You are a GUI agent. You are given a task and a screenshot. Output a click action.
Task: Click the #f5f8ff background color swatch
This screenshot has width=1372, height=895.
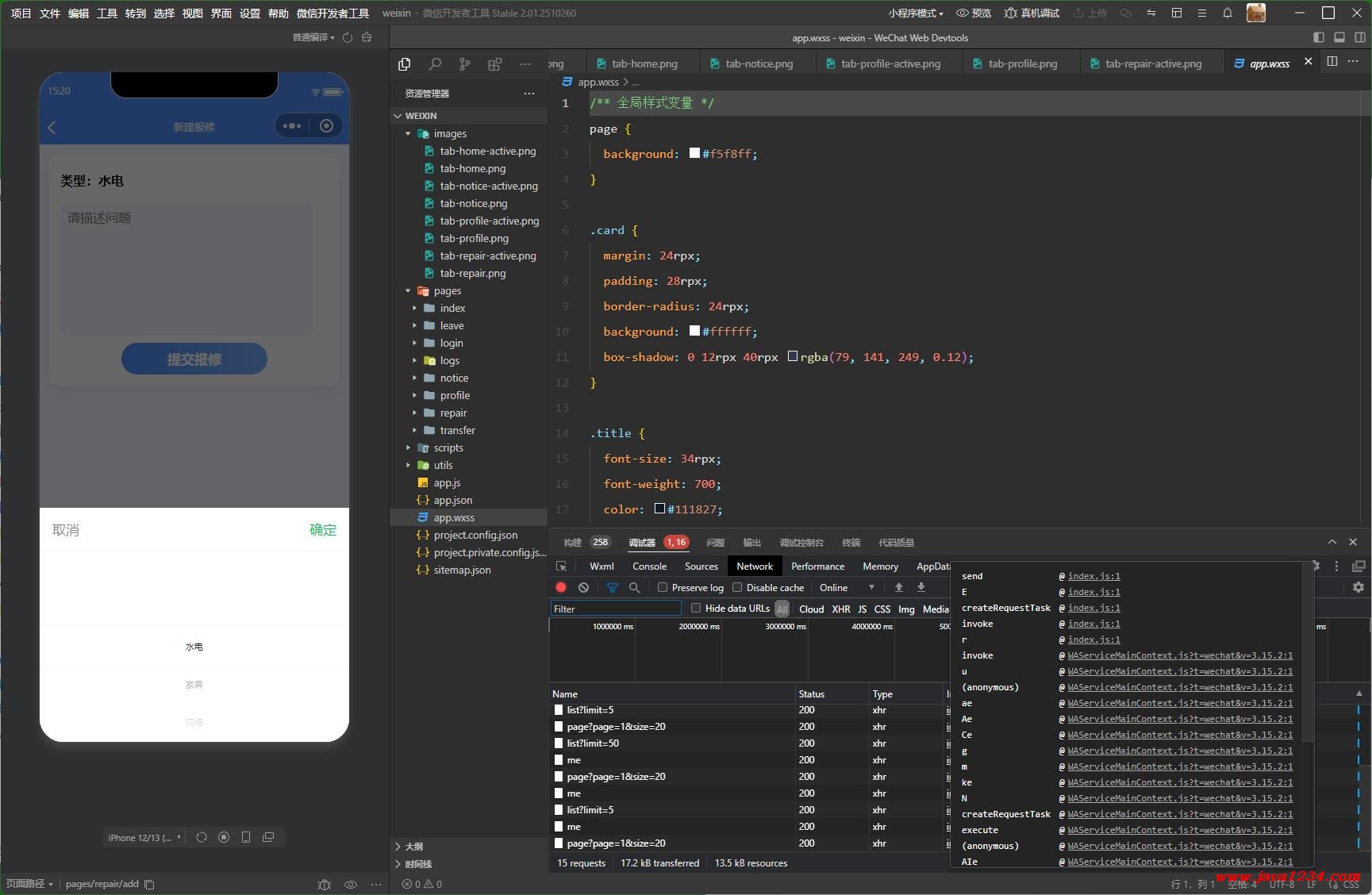pyautogui.click(x=694, y=153)
